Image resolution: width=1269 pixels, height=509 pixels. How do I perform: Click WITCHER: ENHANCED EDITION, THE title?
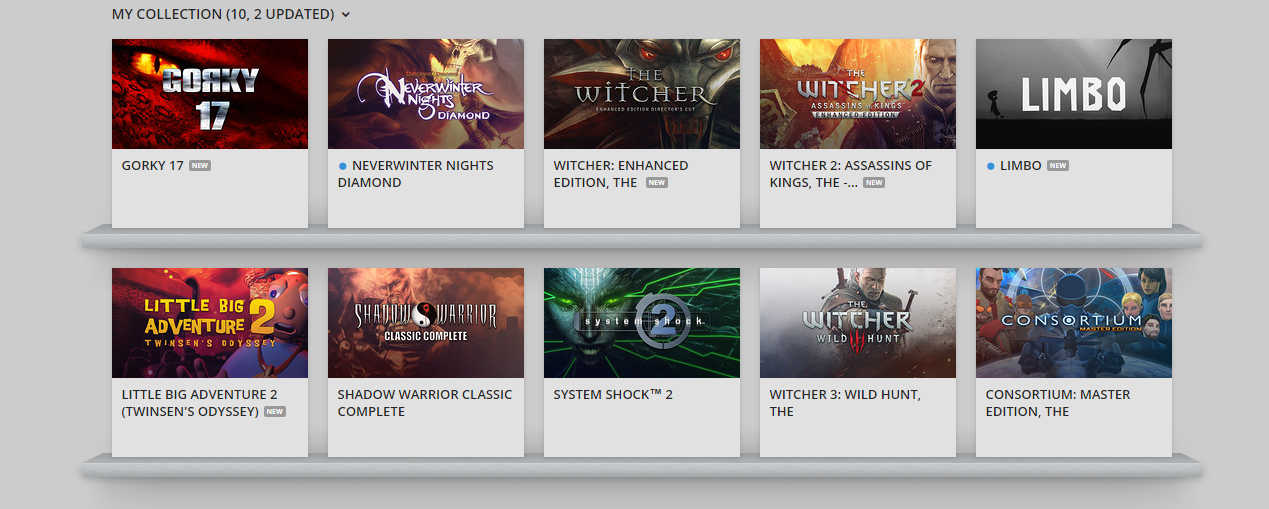pyautogui.click(x=621, y=174)
